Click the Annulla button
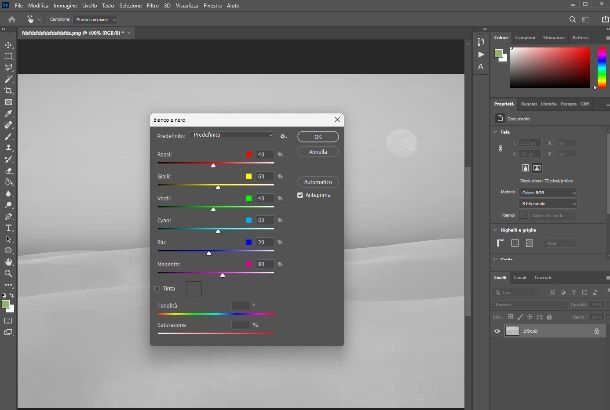Screen dimensions: 610x410 click(318, 152)
